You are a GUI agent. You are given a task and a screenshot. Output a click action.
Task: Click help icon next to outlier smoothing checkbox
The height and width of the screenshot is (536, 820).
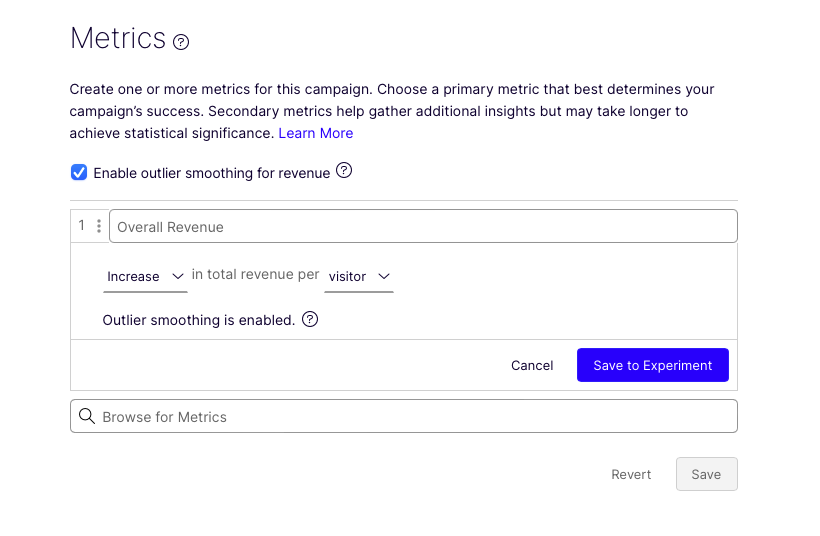[x=344, y=170]
